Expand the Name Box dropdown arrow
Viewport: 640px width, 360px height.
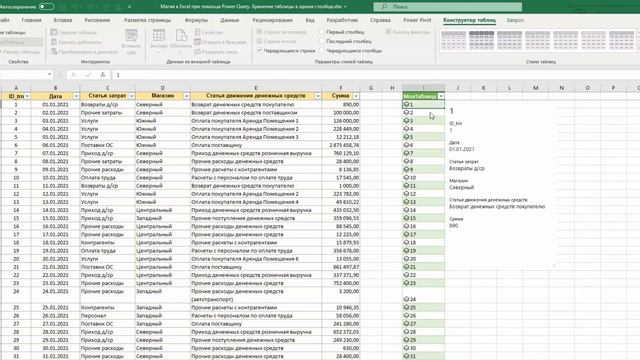click(x=49, y=75)
